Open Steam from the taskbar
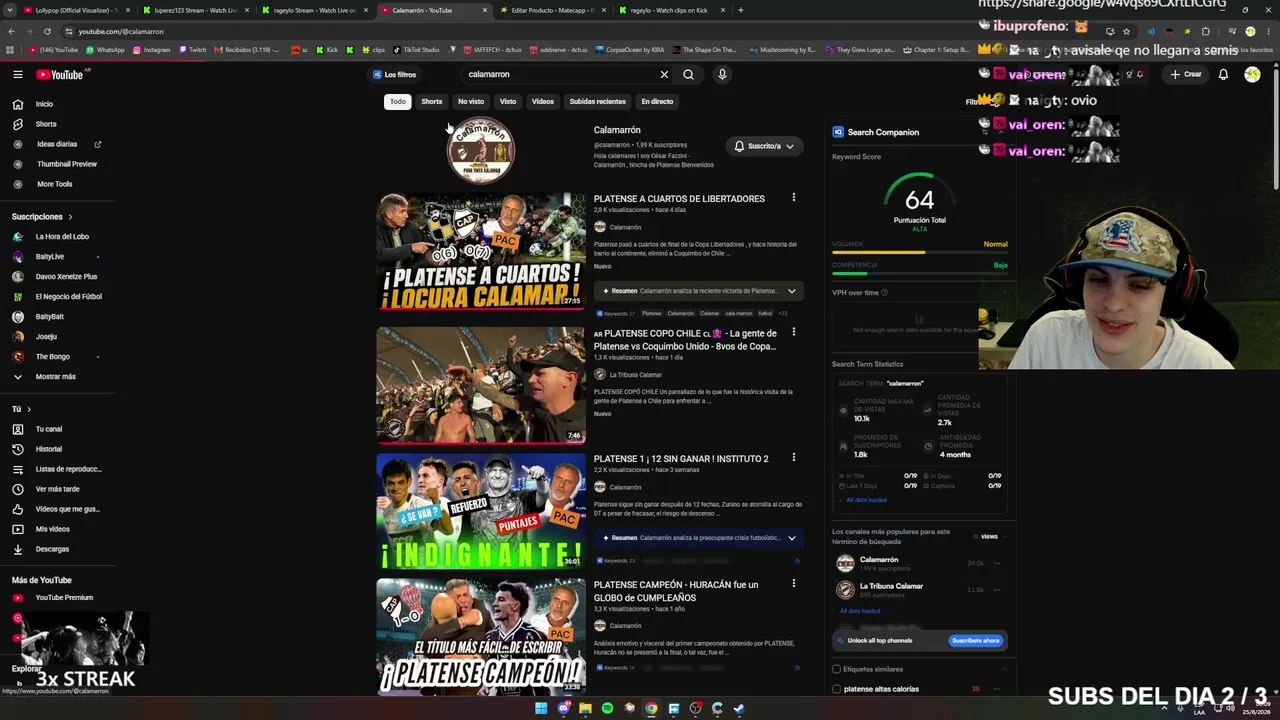 [739, 709]
